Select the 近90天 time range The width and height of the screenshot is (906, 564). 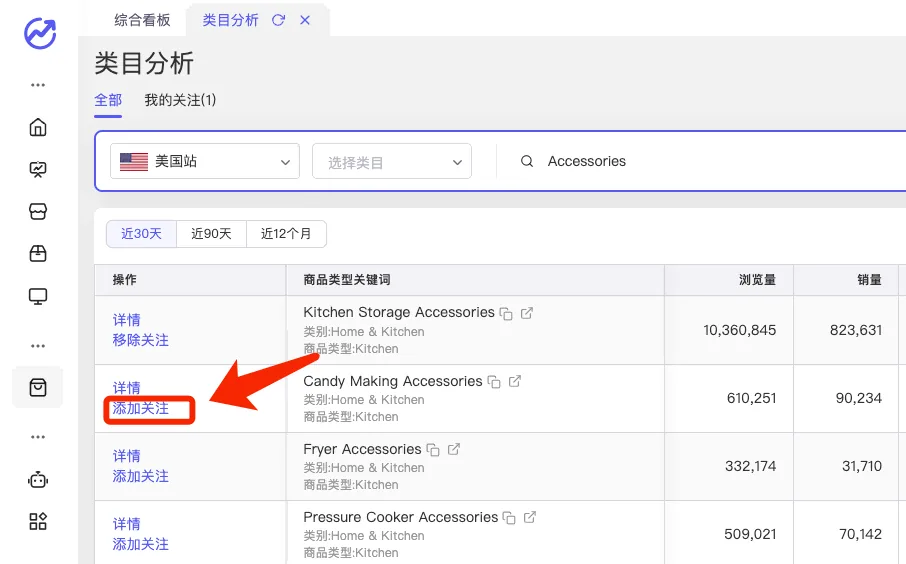[x=211, y=233]
